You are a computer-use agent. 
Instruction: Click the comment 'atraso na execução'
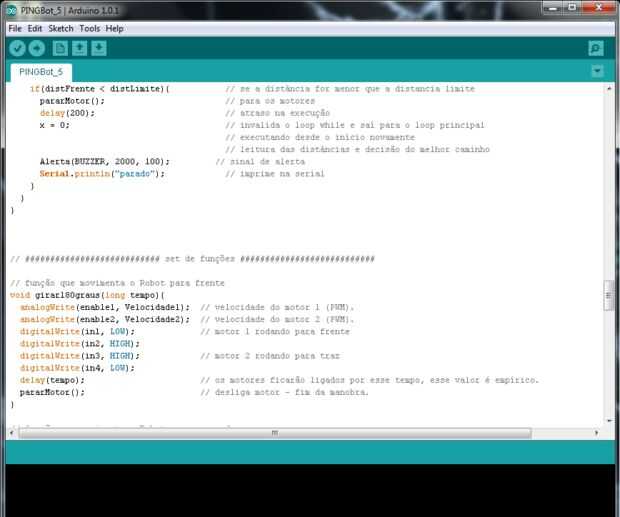pyautogui.click(x=278, y=113)
